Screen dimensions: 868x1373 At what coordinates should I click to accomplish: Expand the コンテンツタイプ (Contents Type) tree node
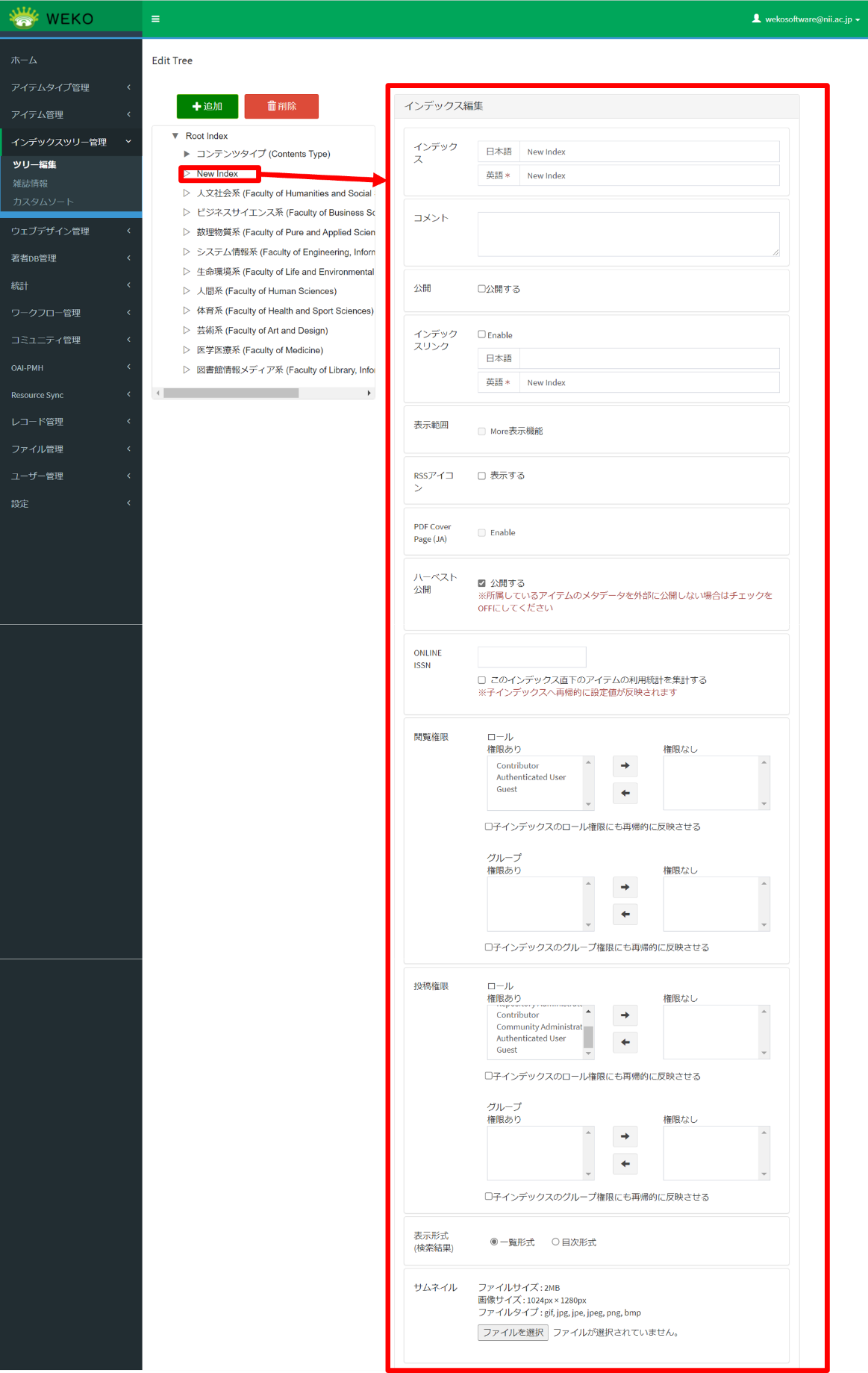pyautogui.click(x=187, y=154)
